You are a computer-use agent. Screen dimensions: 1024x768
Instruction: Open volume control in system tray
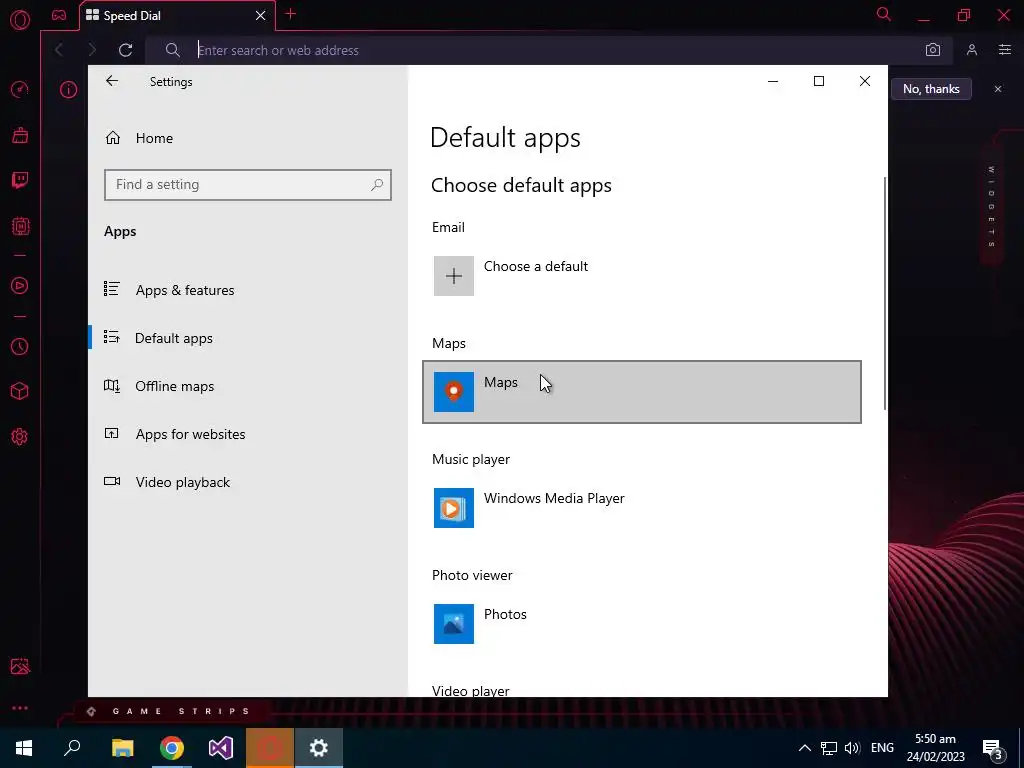pos(852,748)
